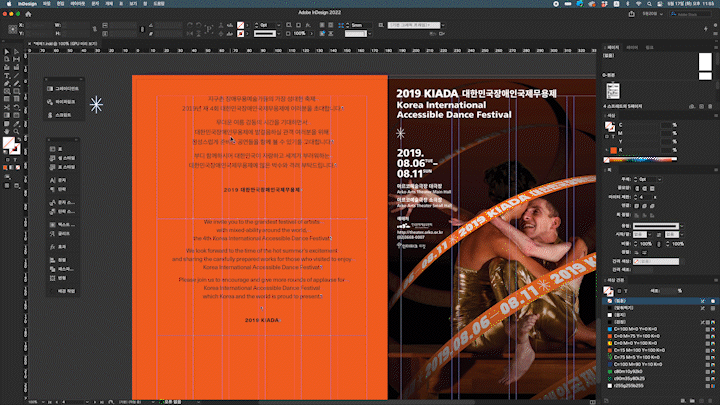Select the Selection tool arrow
Viewport: 720px width, 405px height.
point(7,51)
